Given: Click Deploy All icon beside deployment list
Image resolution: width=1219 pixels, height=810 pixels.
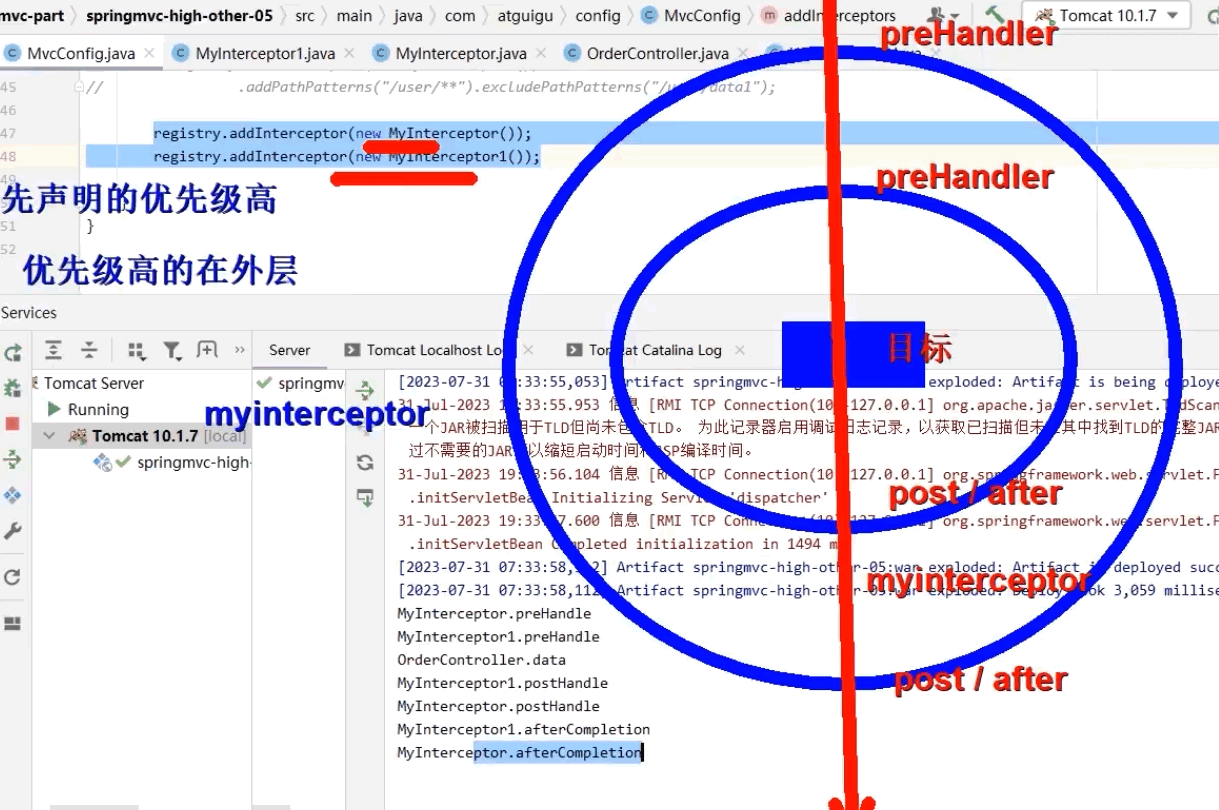Looking at the screenshot, I should pyautogui.click(x=365, y=390).
